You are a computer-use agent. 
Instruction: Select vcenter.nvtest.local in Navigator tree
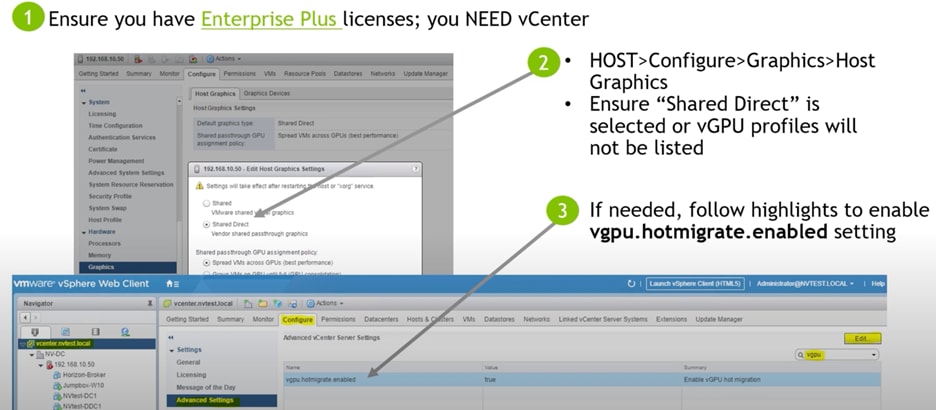pyautogui.click(x=64, y=344)
